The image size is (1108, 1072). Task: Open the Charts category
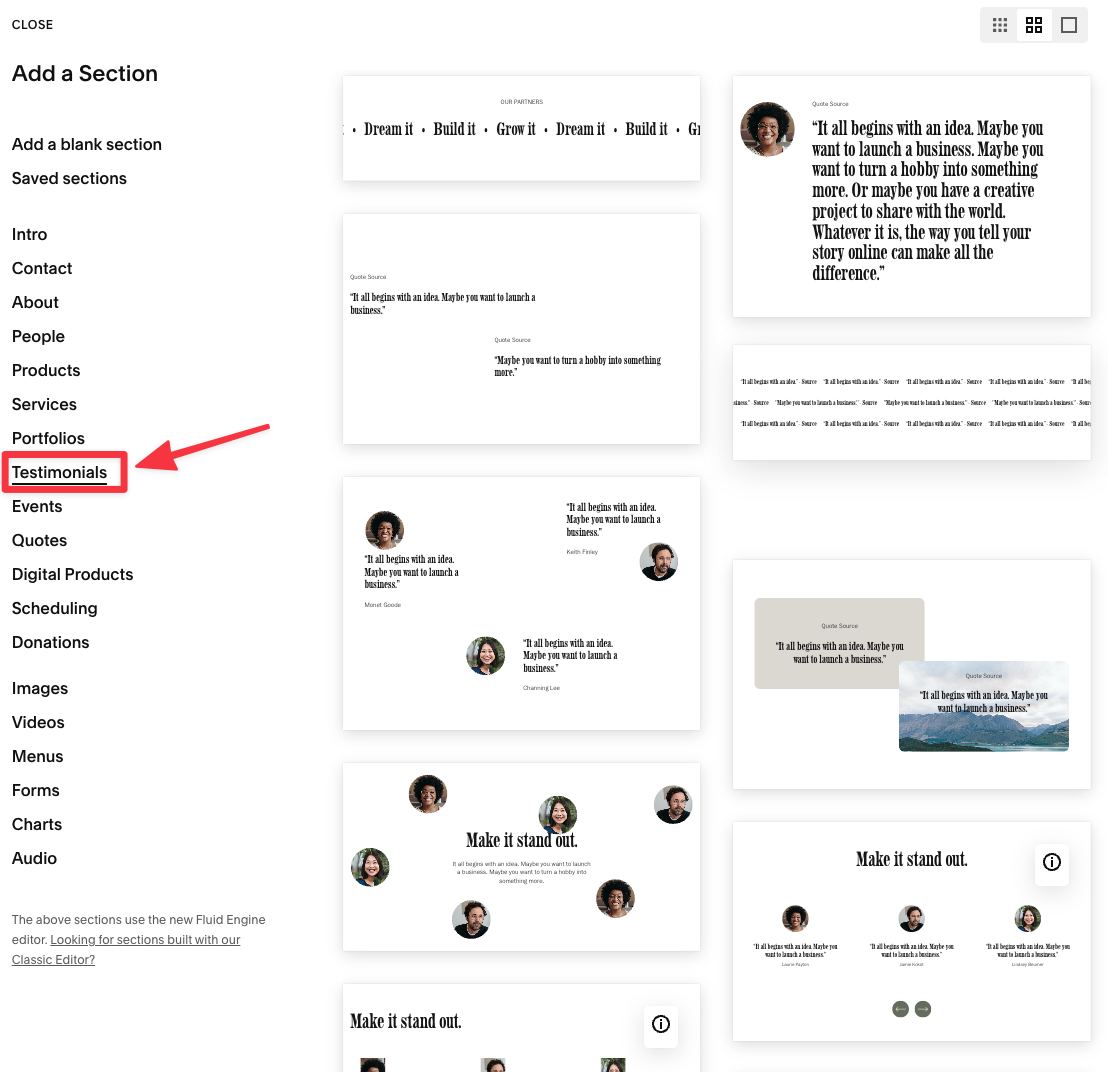click(x=36, y=824)
